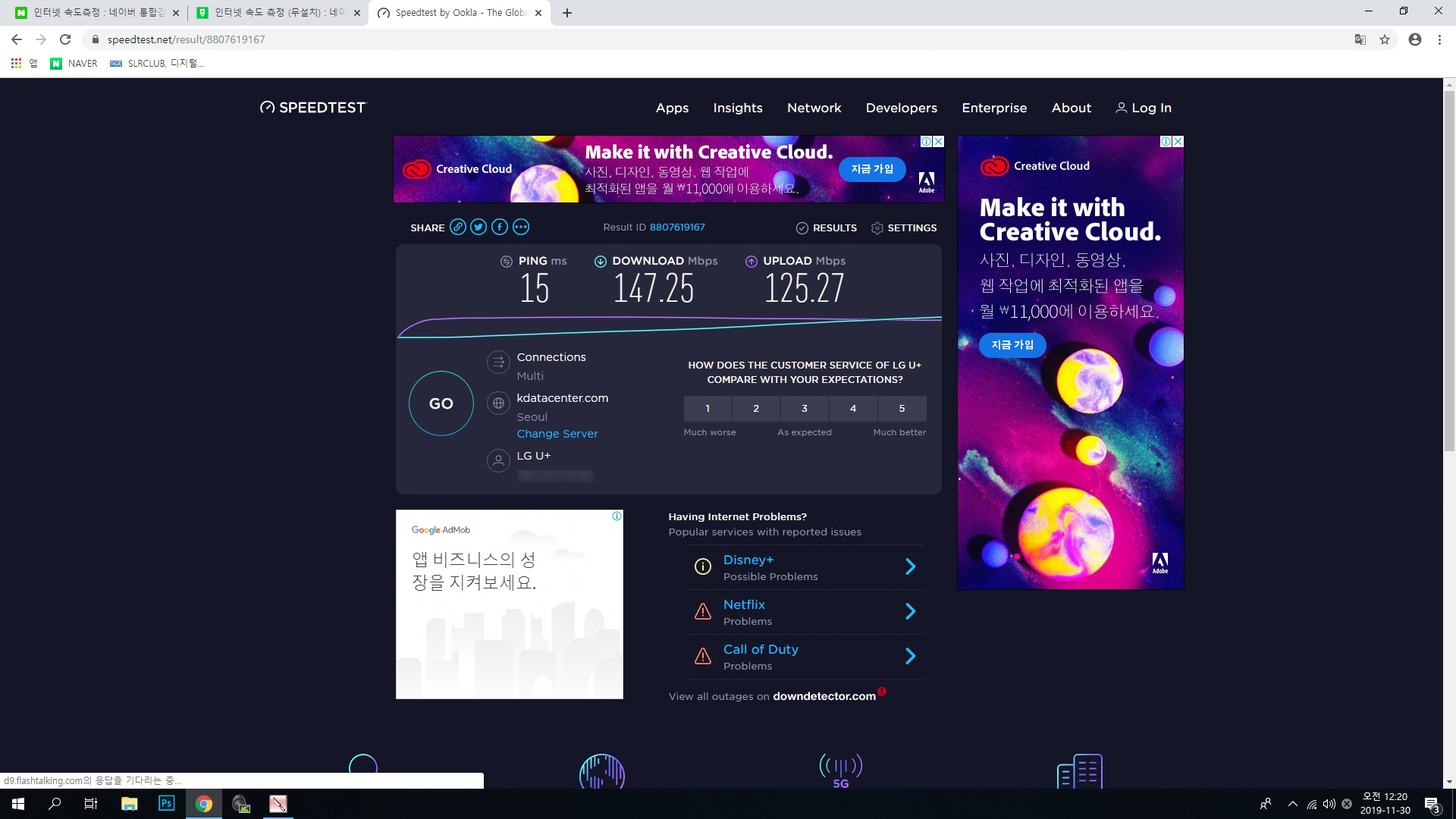Open Google AdMob advertisement

[510, 604]
